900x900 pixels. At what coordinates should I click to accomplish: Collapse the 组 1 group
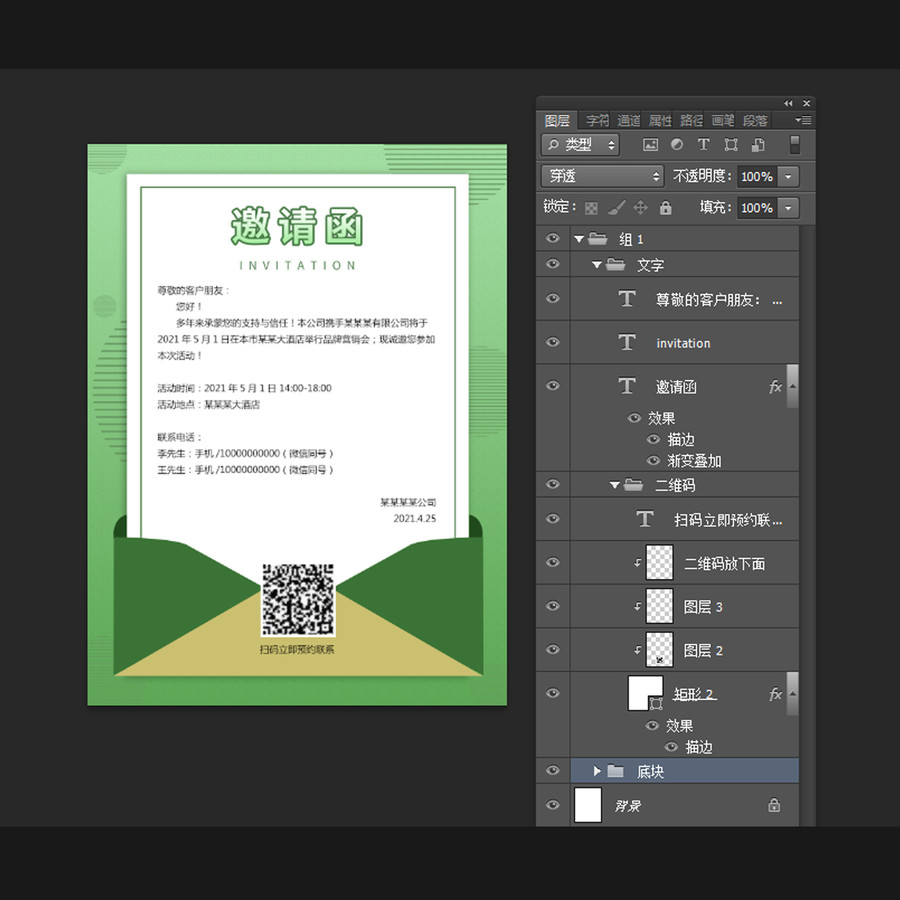579,239
